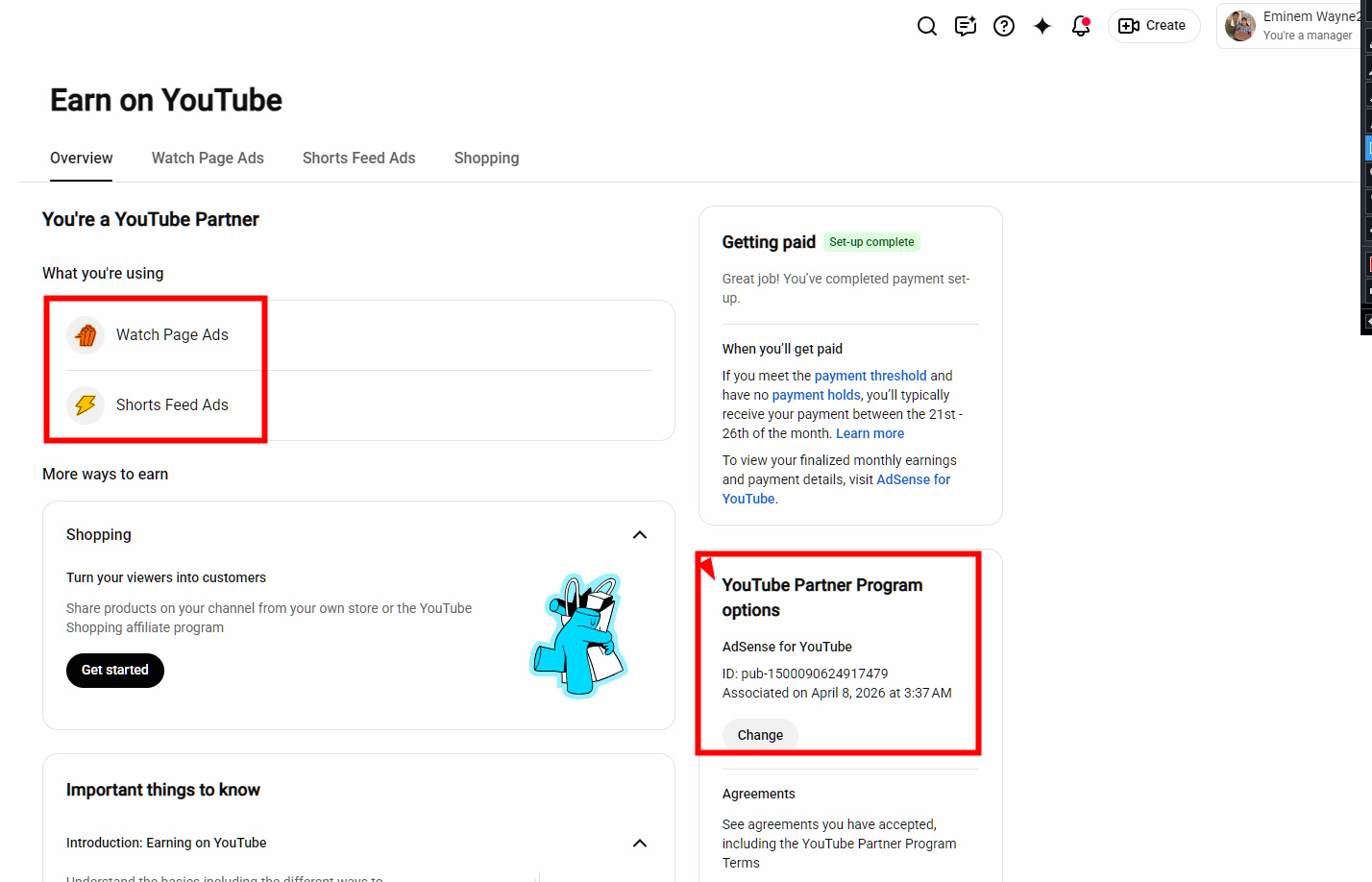The image size is (1372, 882).
Task: Select the Overview tab
Action: click(x=82, y=158)
